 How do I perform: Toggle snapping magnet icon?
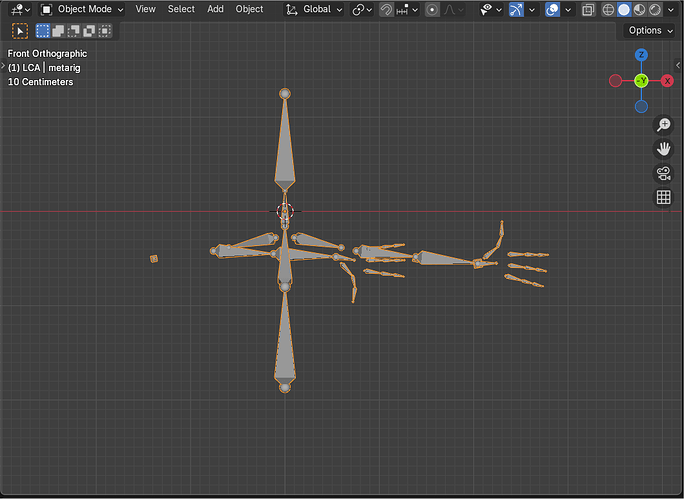[x=386, y=9]
